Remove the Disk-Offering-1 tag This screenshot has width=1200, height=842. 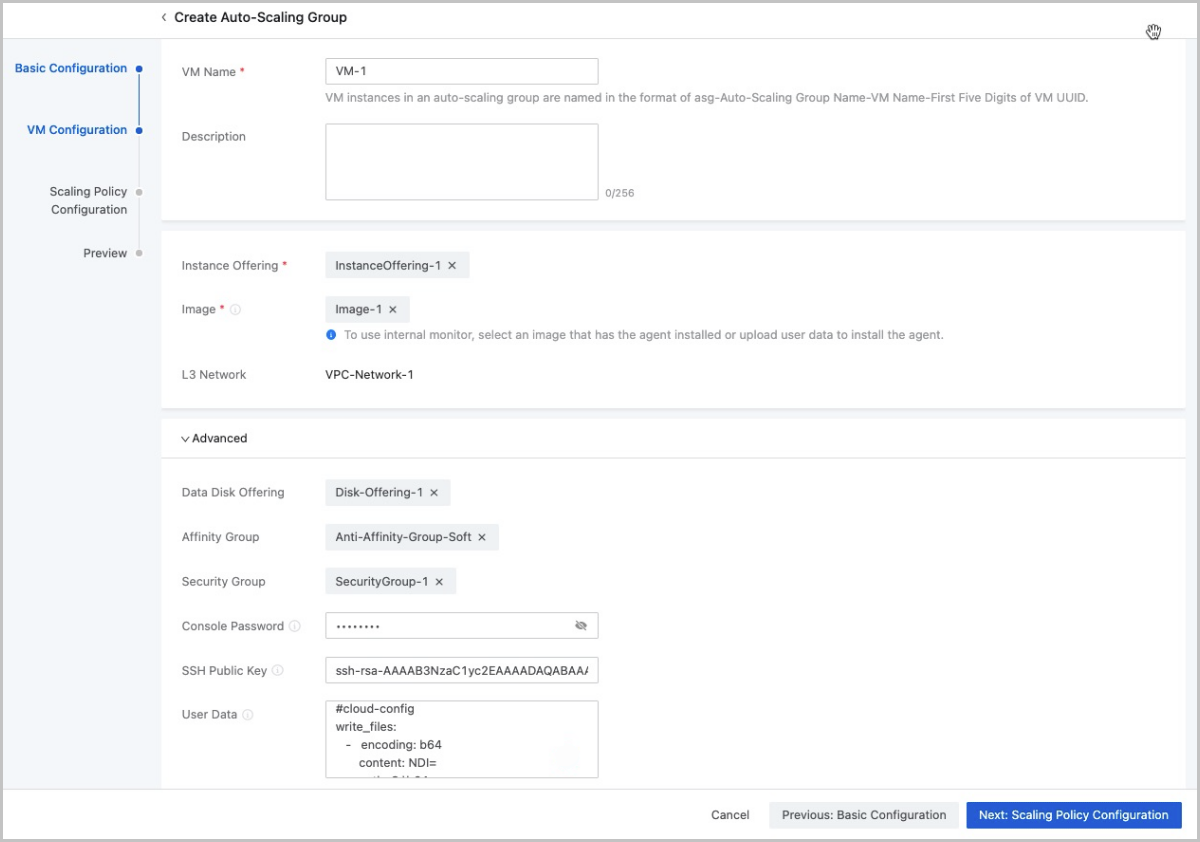click(434, 493)
